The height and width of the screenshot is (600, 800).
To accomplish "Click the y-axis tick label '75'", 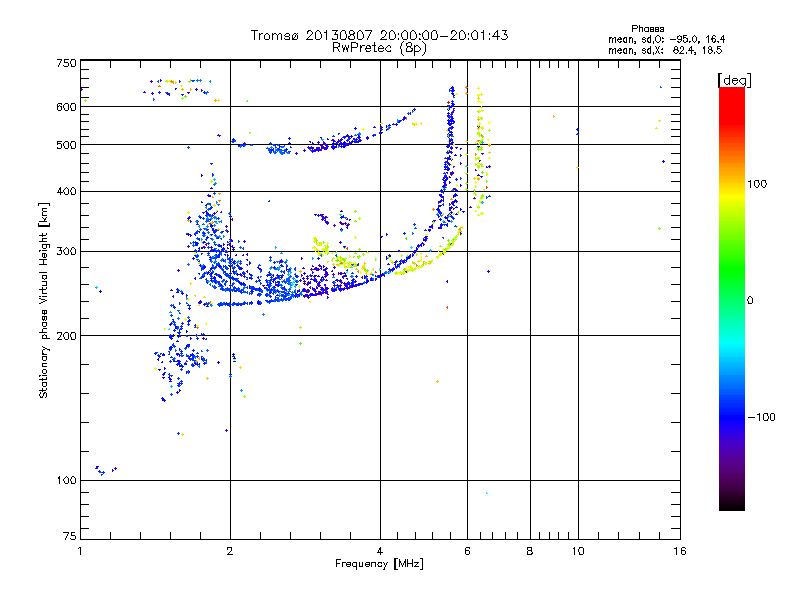I will tap(70, 536).
